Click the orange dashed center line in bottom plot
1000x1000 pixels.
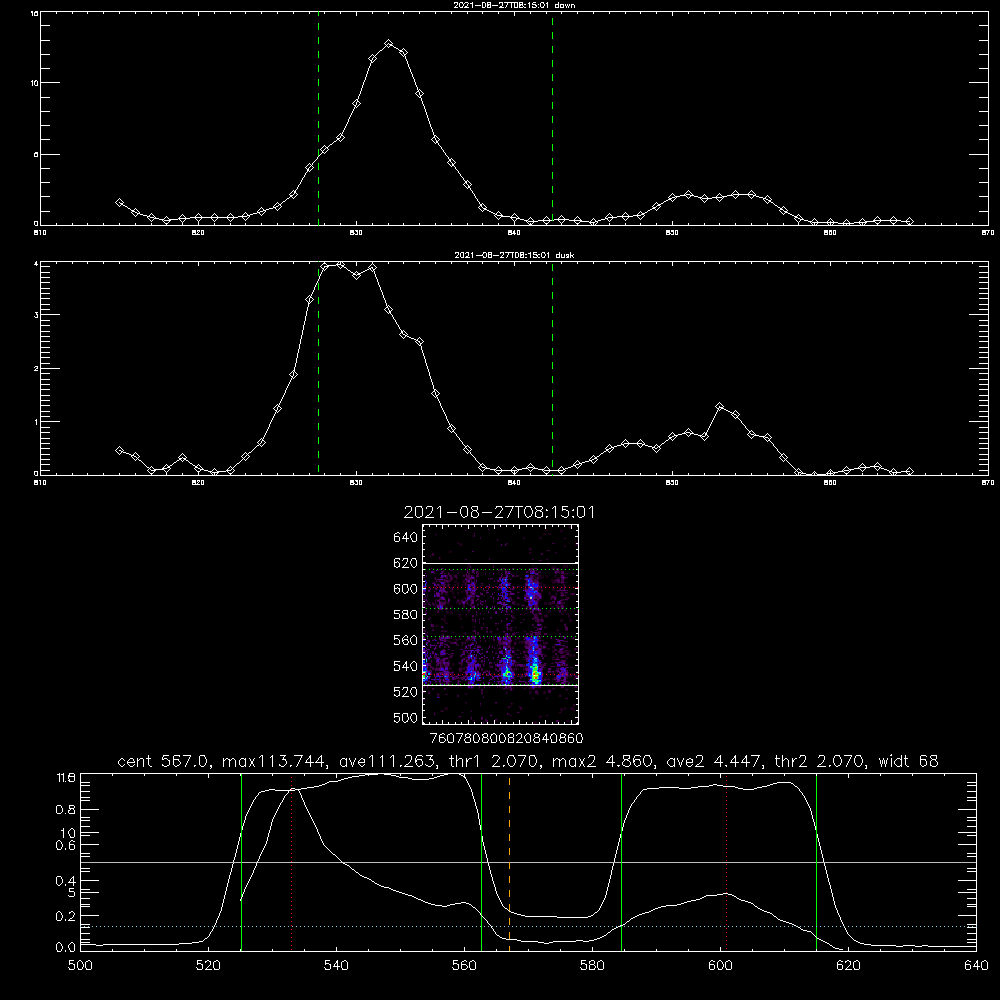click(x=510, y=861)
